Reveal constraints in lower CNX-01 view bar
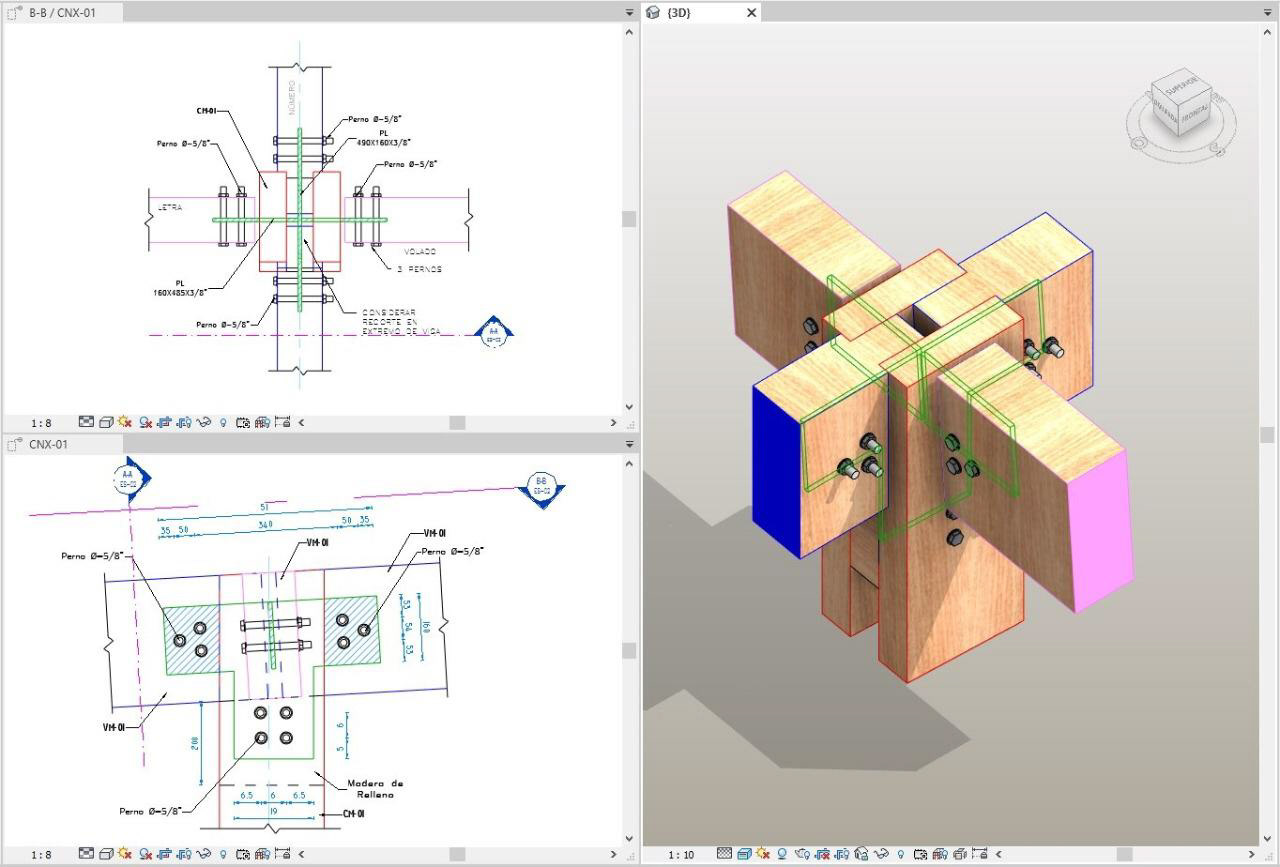The width and height of the screenshot is (1280, 867). click(282, 854)
